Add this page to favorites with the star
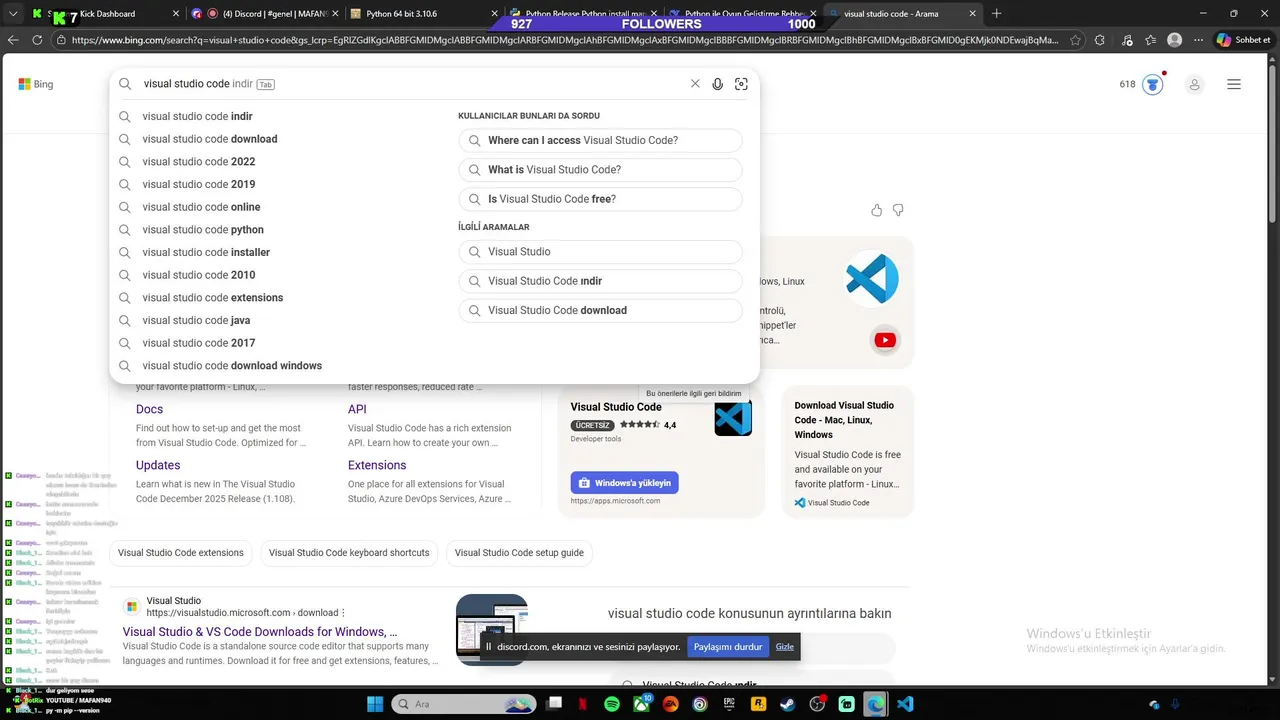 click(x=1075, y=40)
